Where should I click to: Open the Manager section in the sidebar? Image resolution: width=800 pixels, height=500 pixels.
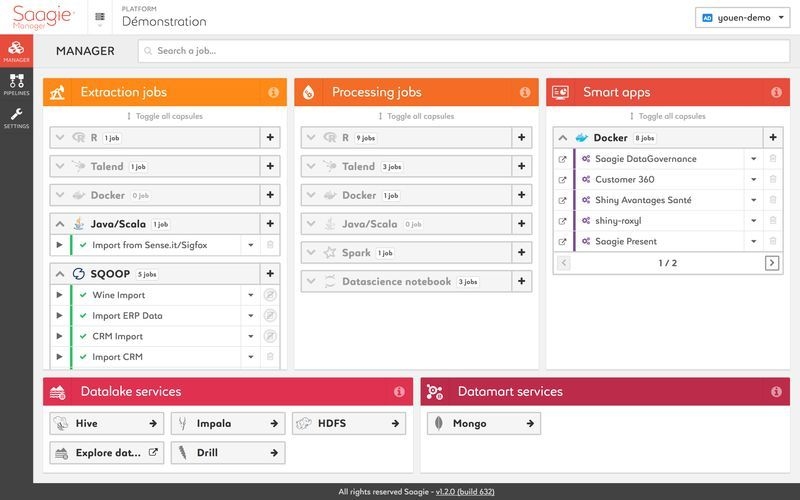[16, 51]
